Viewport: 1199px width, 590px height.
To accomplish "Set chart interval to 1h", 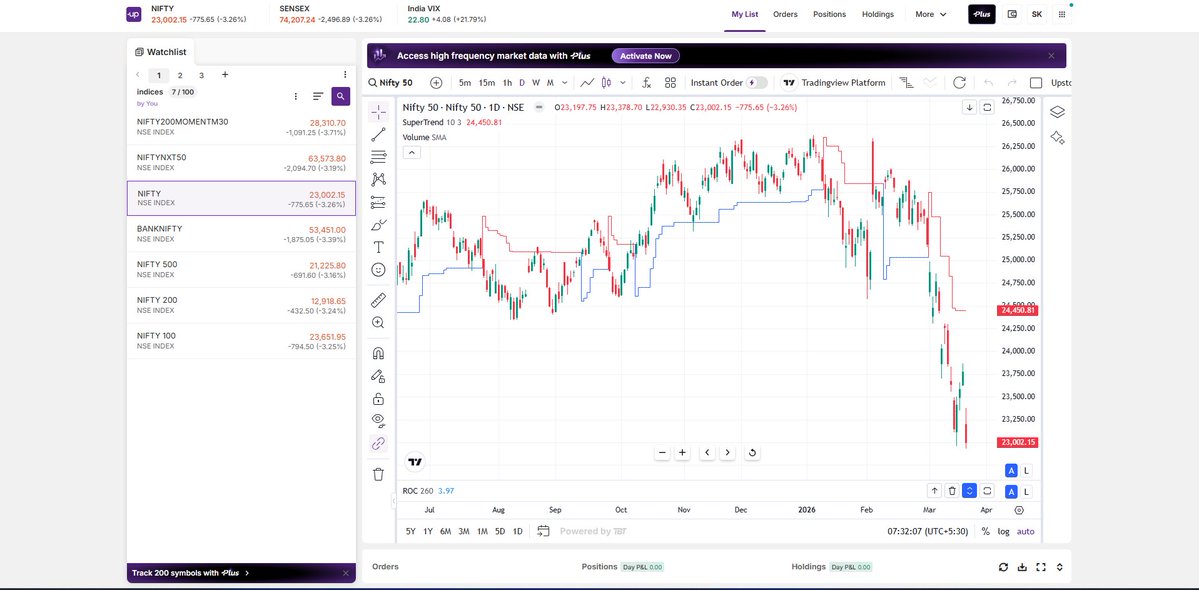I will [507, 83].
